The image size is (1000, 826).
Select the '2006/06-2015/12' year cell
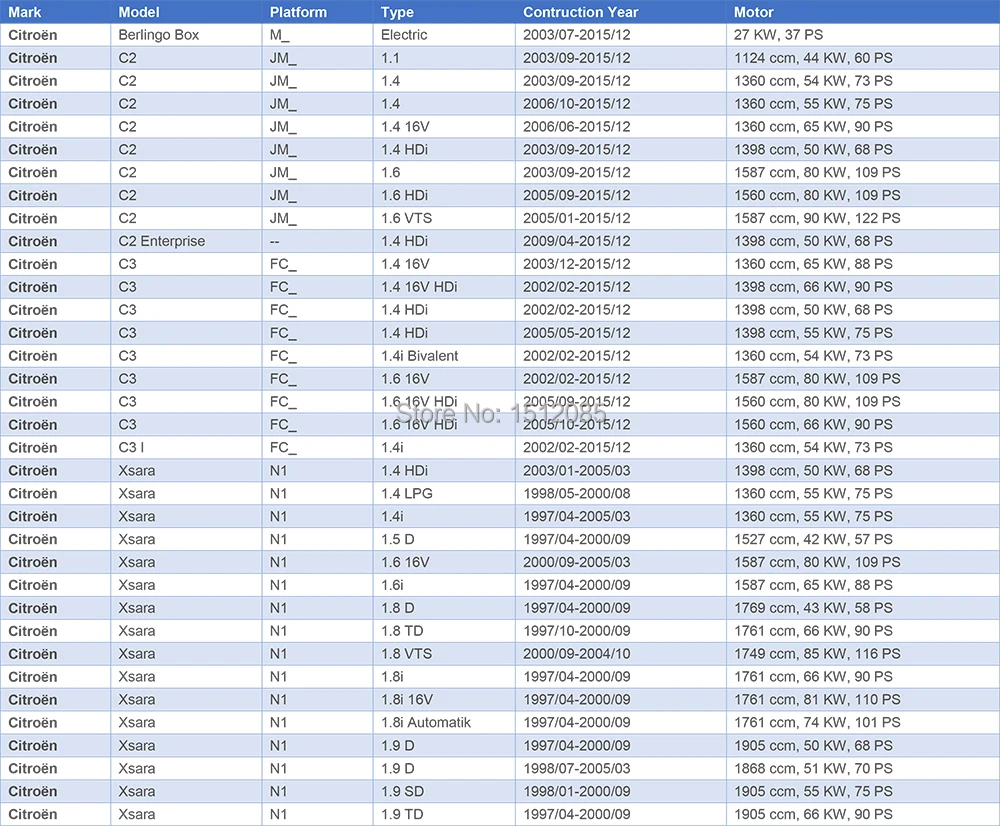click(621, 127)
